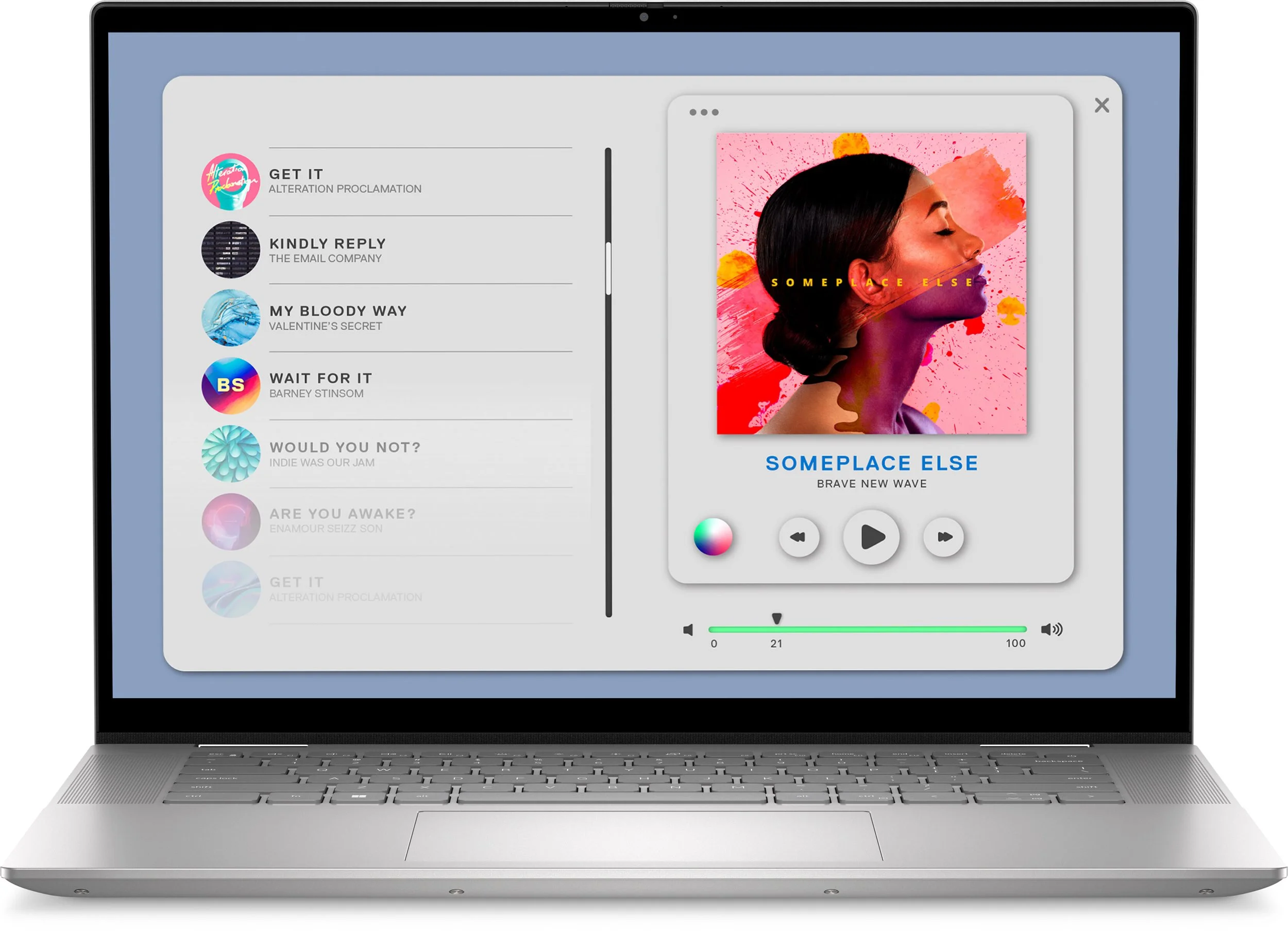Play the song Wait For It

click(321, 379)
